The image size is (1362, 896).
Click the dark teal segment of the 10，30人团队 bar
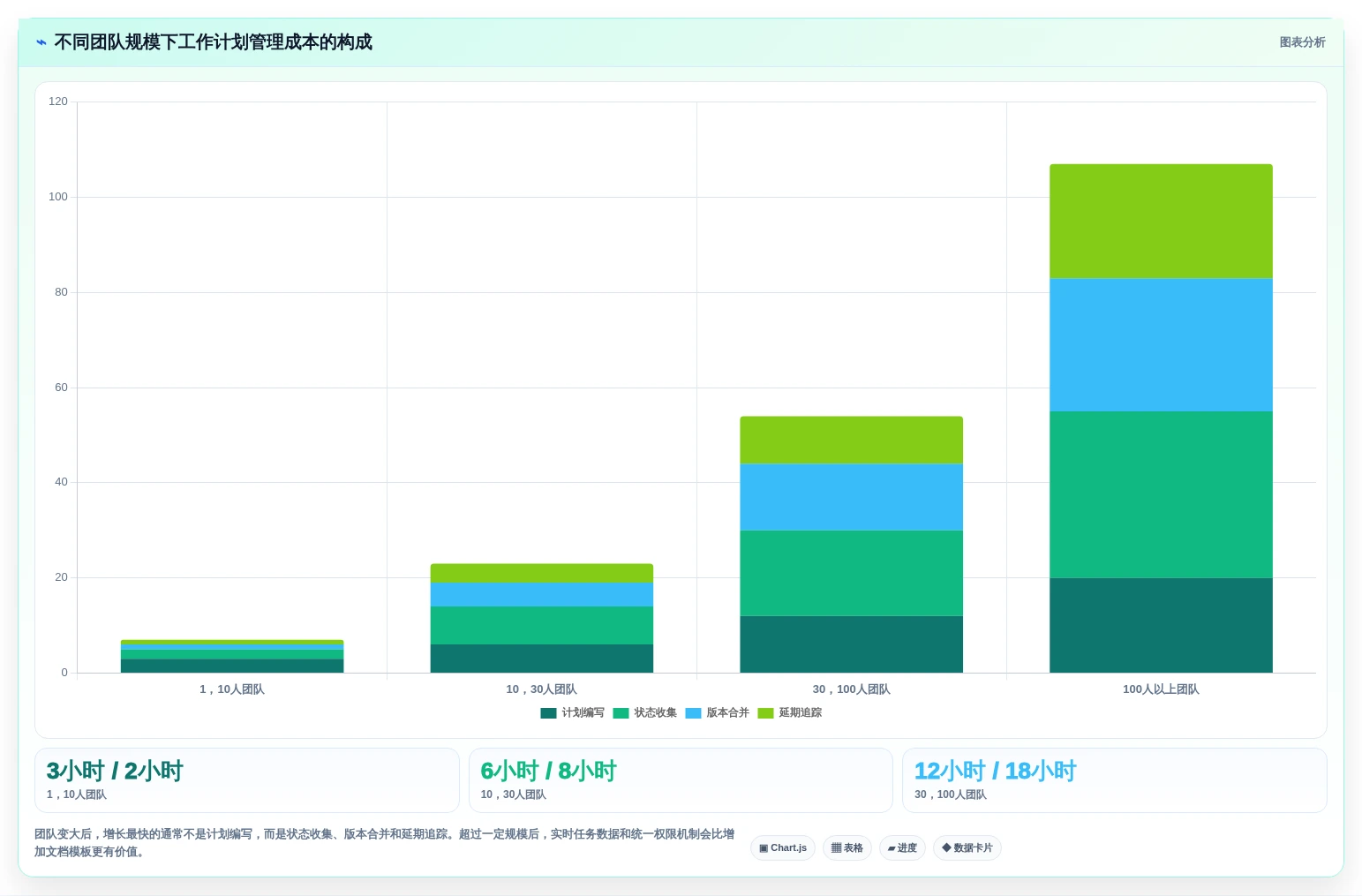coord(541,659)
